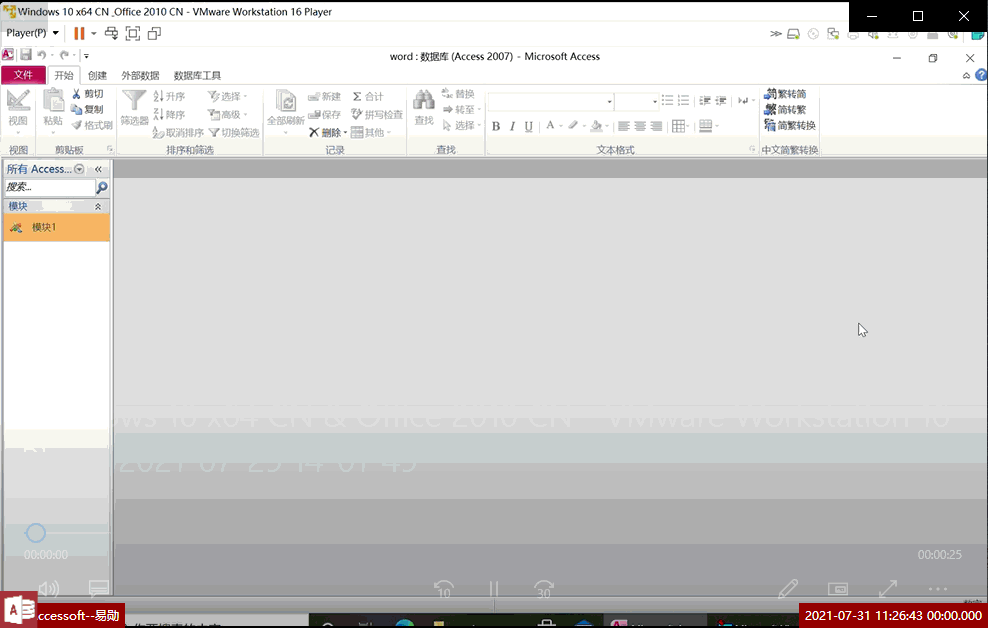Viewport: 988px width, 628px height.
Task: Open the 删除 (Delete) dropdown arrow
Action: click(x=345, y=132)
